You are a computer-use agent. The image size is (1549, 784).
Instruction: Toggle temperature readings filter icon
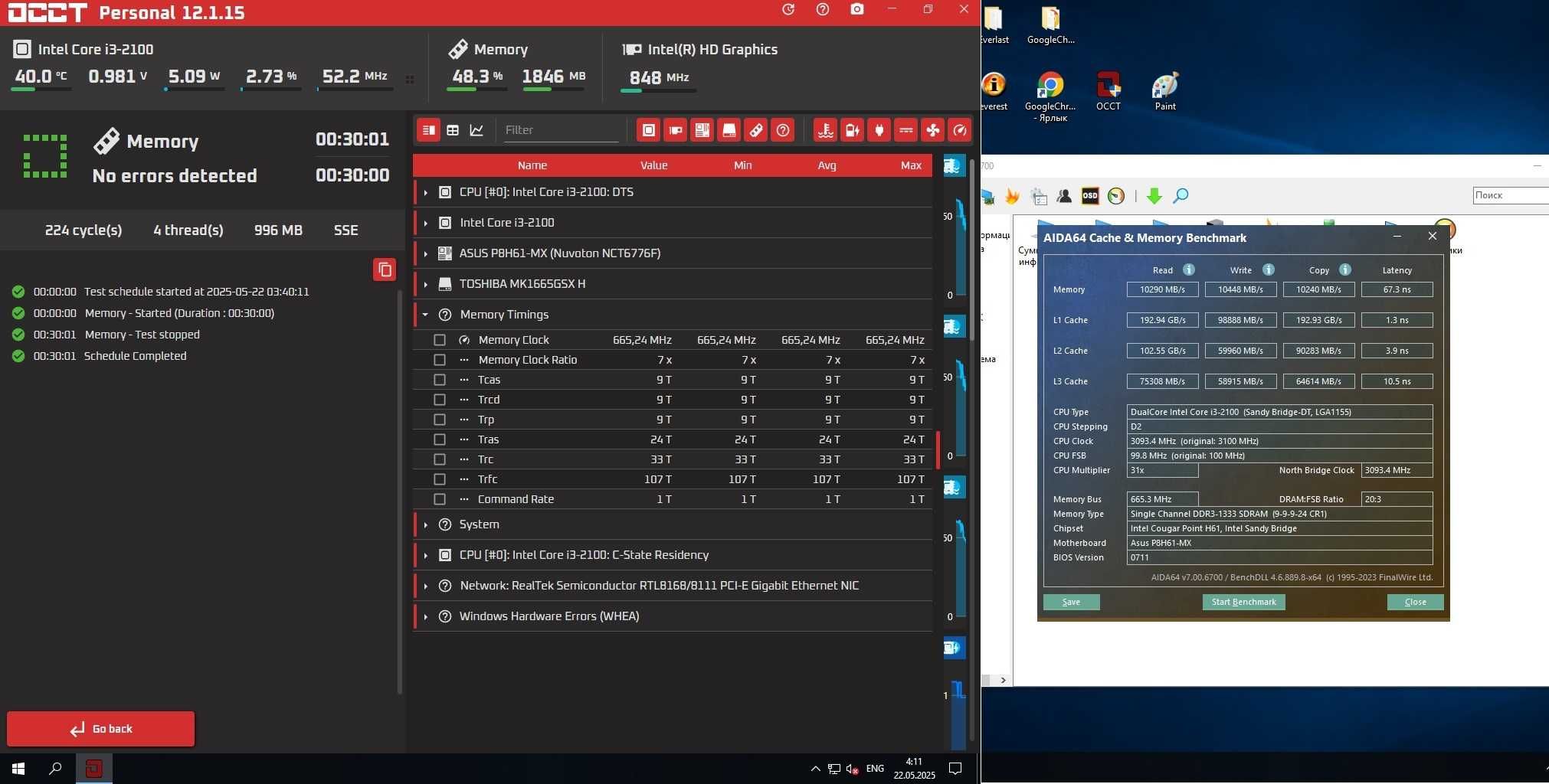tap(825, 130)
